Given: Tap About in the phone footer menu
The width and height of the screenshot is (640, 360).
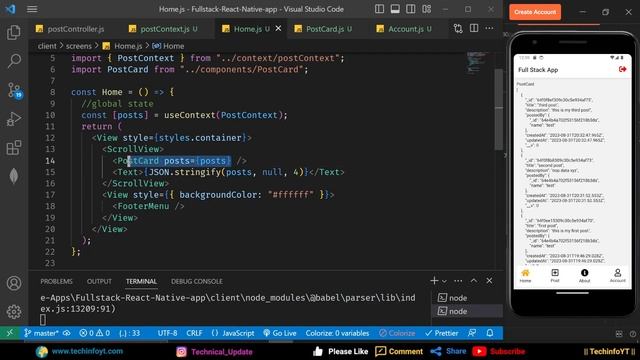Looking at the screenshot, I should coord(584,276).
